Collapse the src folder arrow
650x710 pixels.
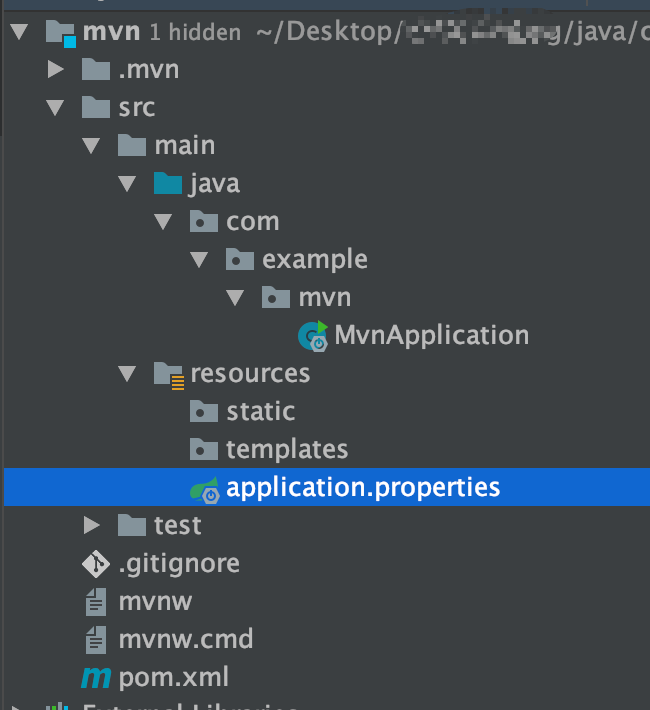pyautogui.click(x=55, y=107)
